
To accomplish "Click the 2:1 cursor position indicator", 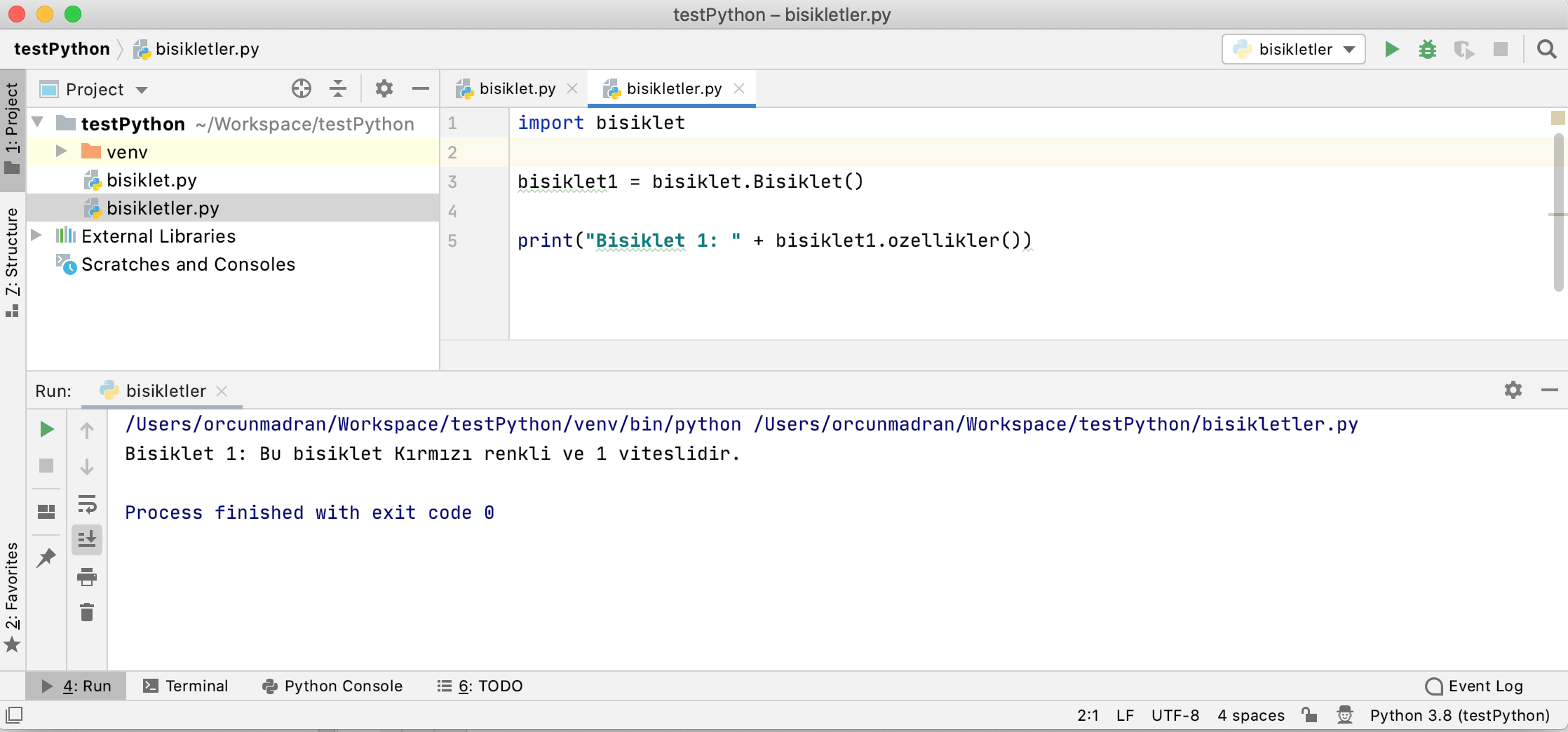I will (1088, 715).
